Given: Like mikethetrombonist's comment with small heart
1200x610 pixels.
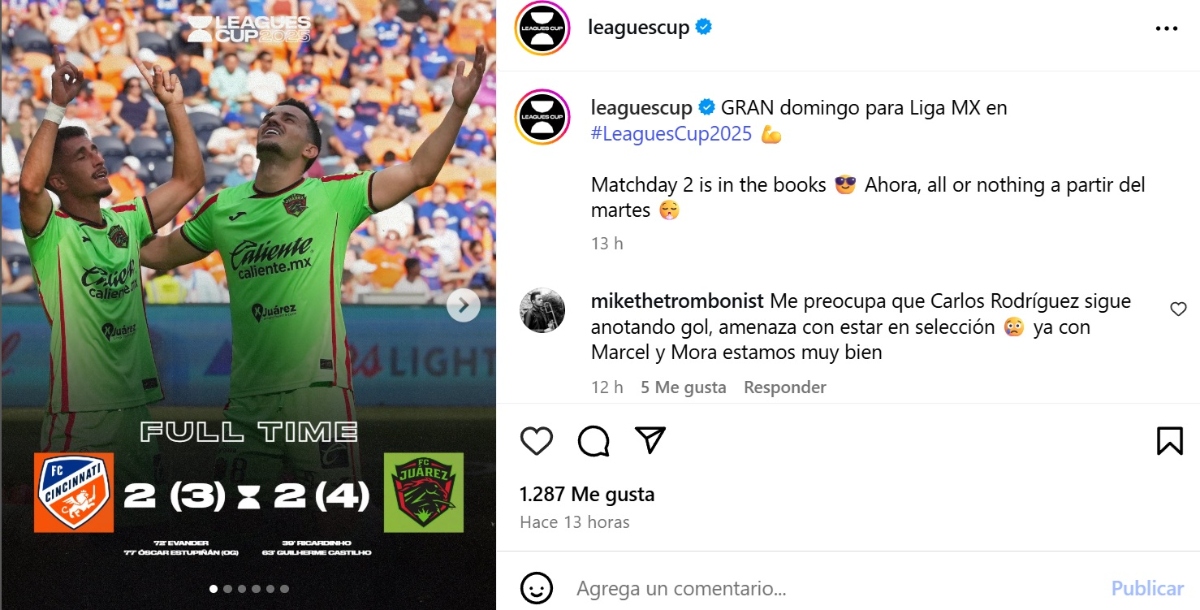Looking at the screenshot, I should click(x=1178, y=310).
